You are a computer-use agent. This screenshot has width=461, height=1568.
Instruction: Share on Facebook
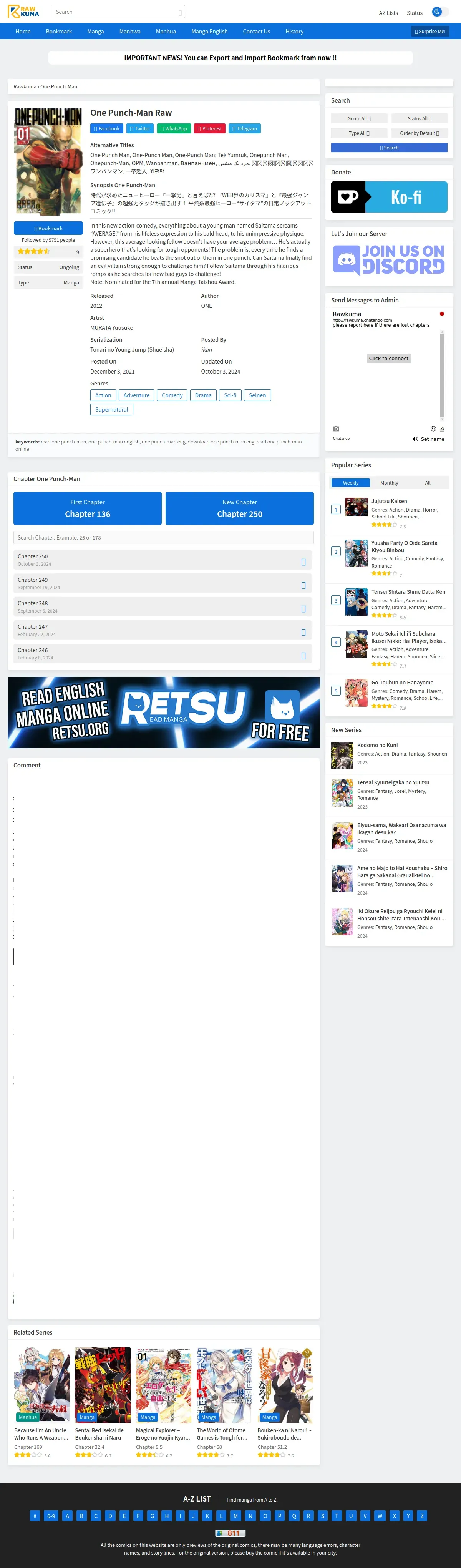click(107, 128)
